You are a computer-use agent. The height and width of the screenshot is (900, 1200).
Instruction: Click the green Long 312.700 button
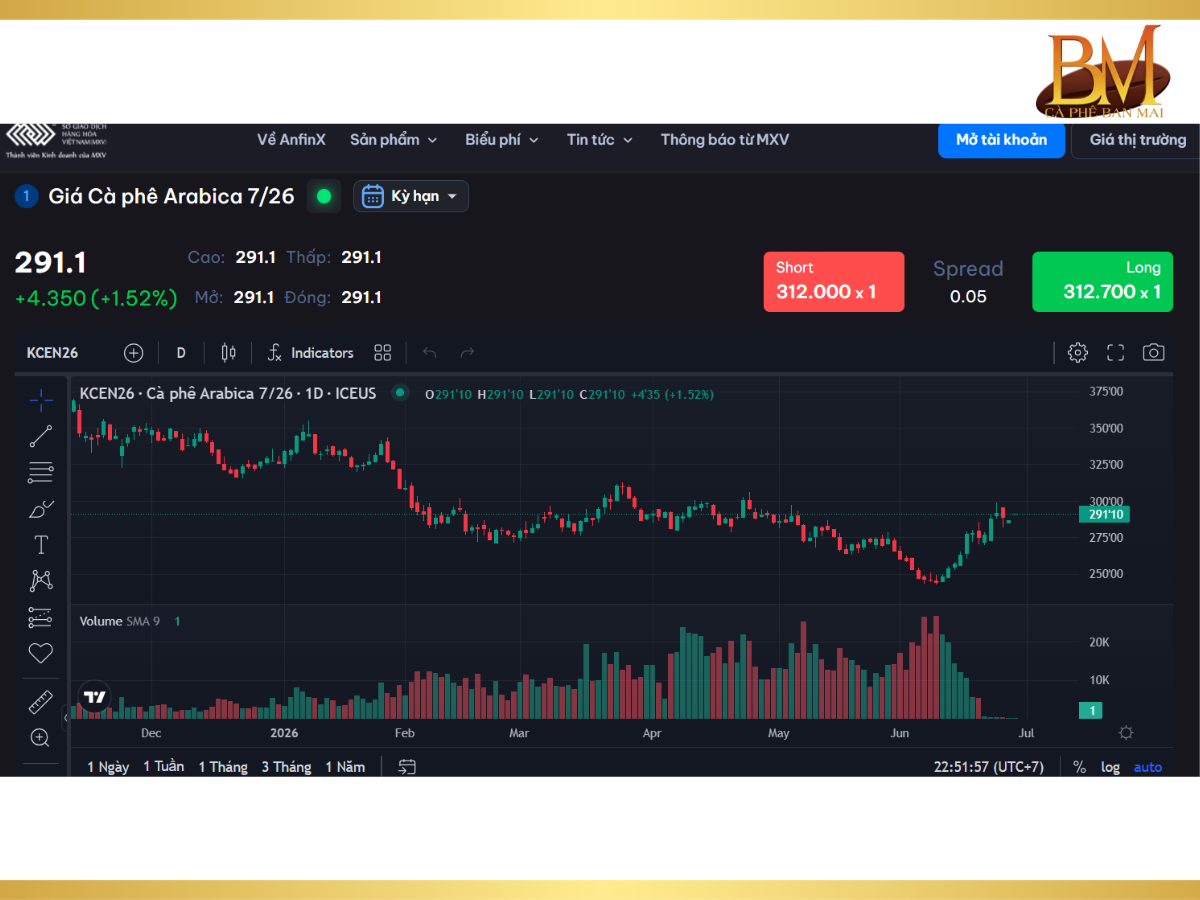click(1102, 281)
